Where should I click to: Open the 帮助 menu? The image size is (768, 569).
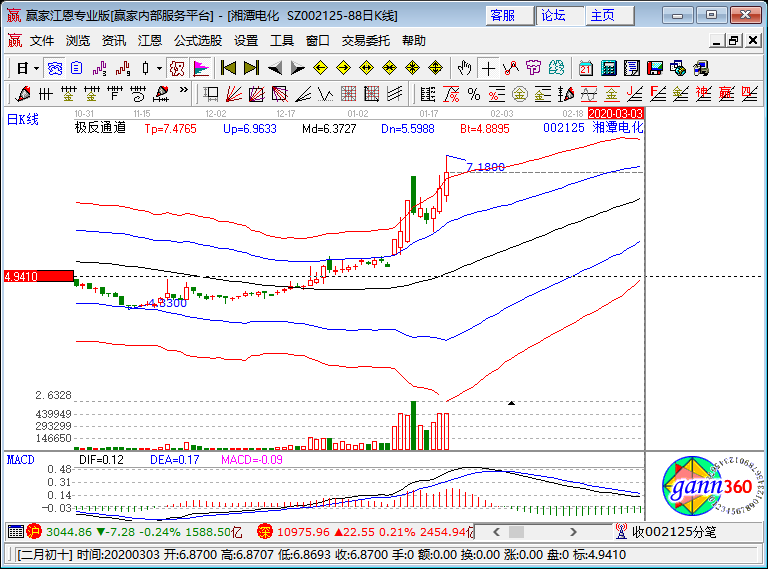coord(414,41)
